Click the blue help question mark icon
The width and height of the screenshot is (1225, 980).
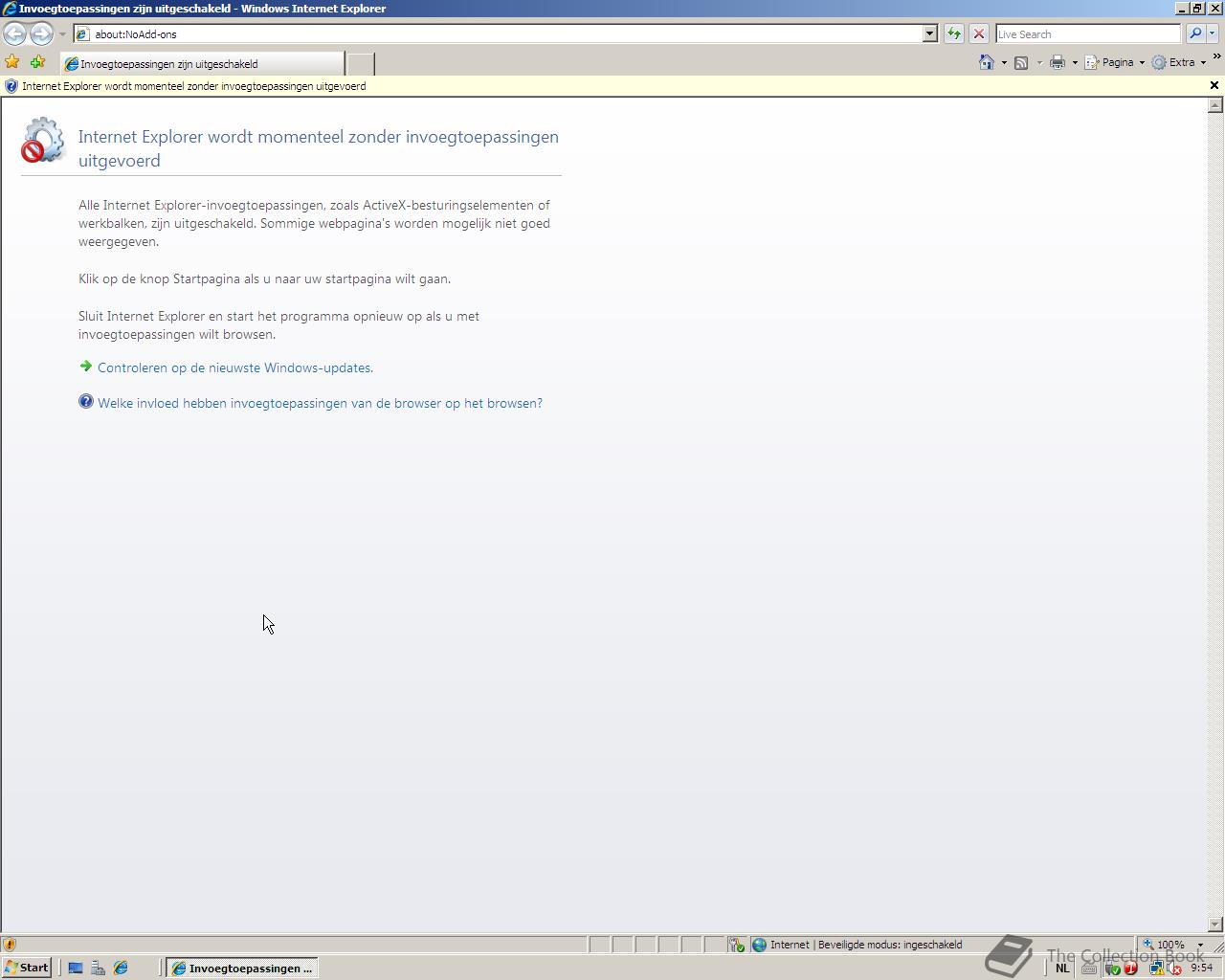(86, 402)
